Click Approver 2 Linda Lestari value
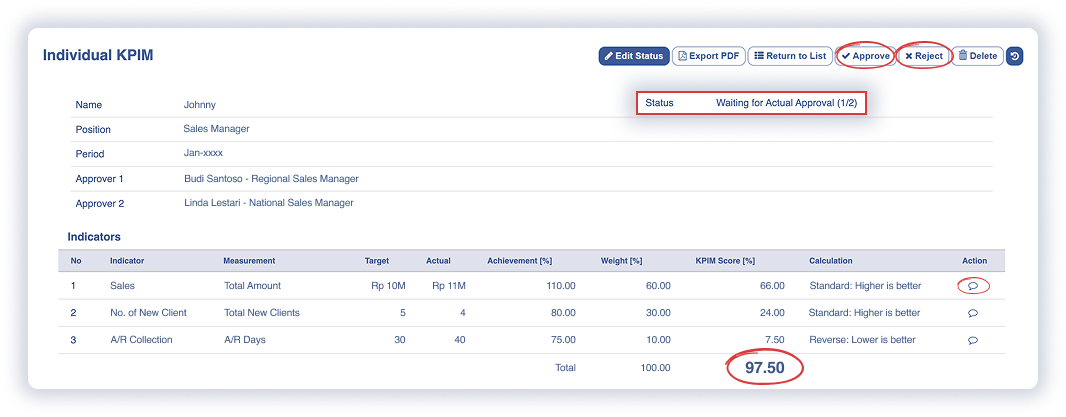The image size is (1066, 417). 268,203
